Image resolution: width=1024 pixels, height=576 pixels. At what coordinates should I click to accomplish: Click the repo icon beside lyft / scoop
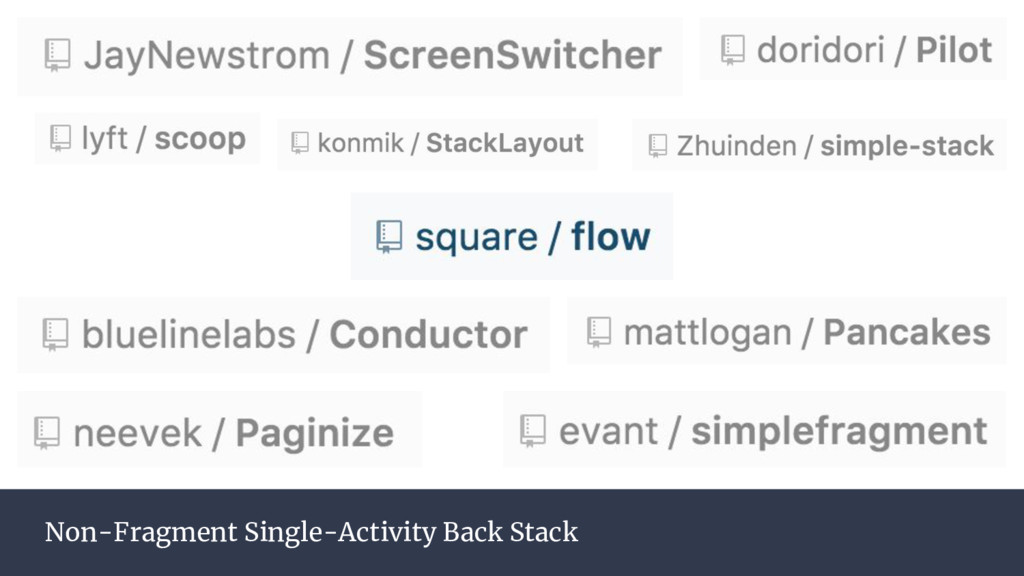pos(60,138)
